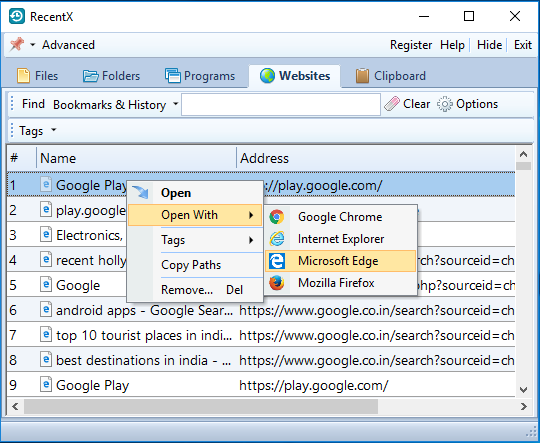540x443 pixels.
Task: Expand the Open With submenu
Action: (x=195, y=215)
